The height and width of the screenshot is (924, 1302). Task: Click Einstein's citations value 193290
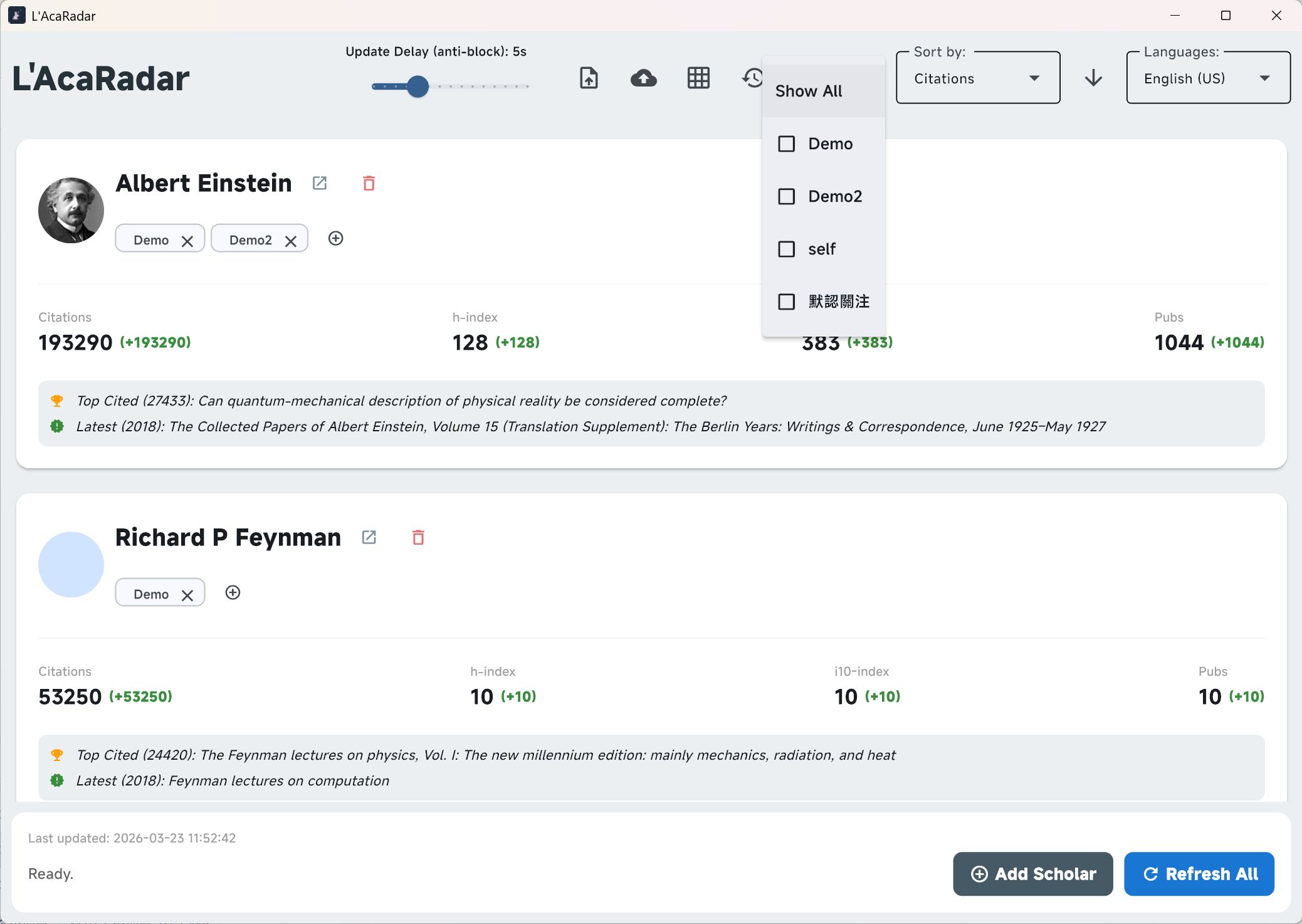tap(75, 342)
